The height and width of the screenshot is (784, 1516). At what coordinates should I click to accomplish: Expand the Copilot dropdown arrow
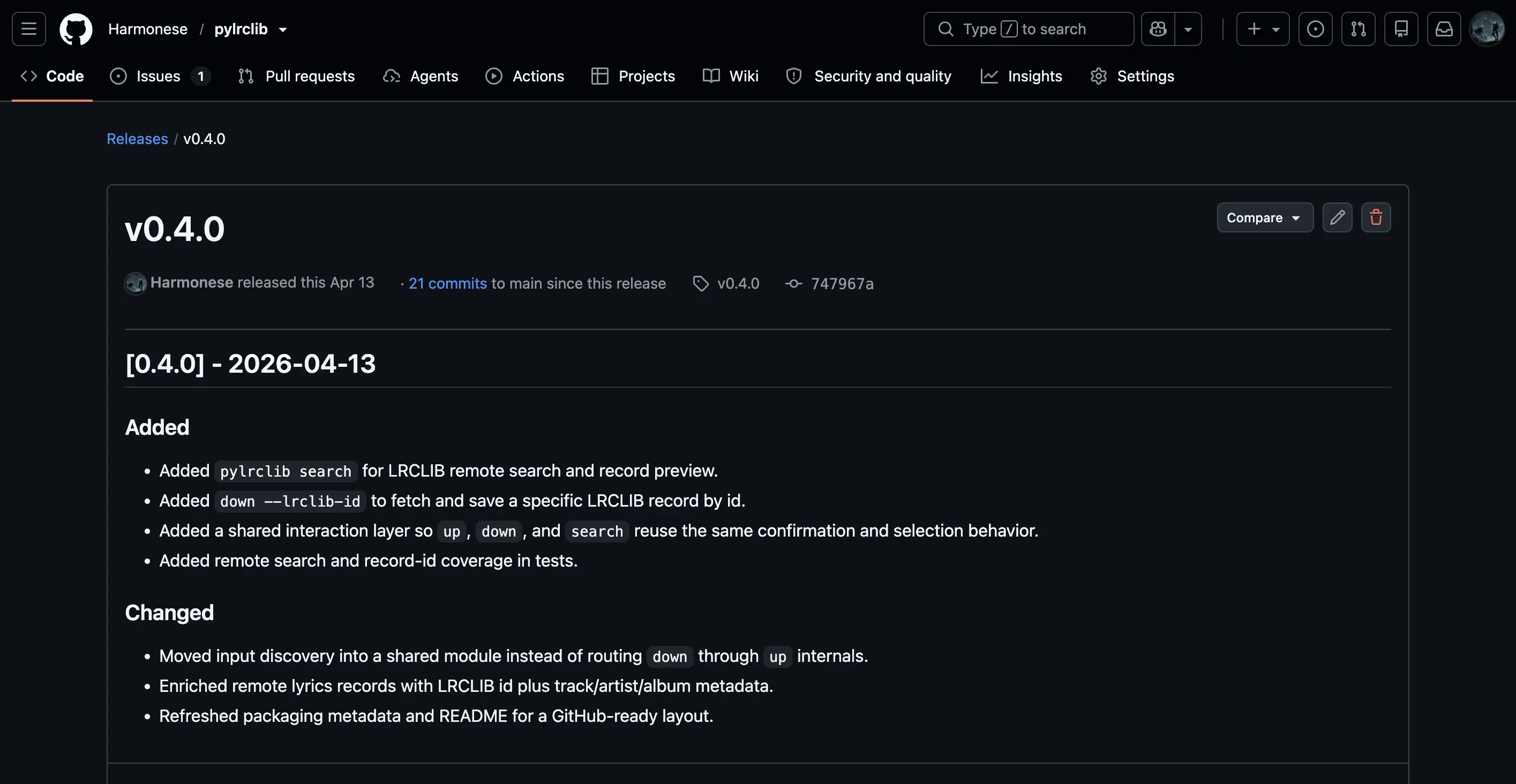point(1188,29)
